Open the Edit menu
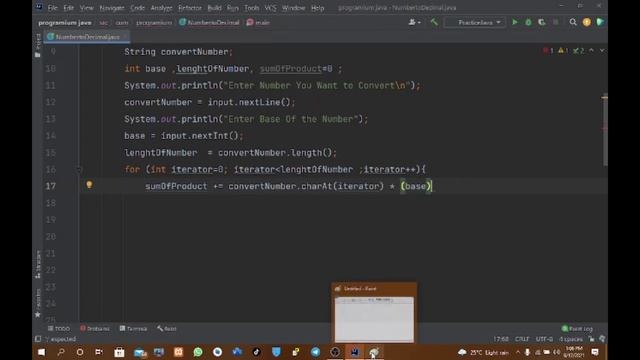 pos(69,8)
